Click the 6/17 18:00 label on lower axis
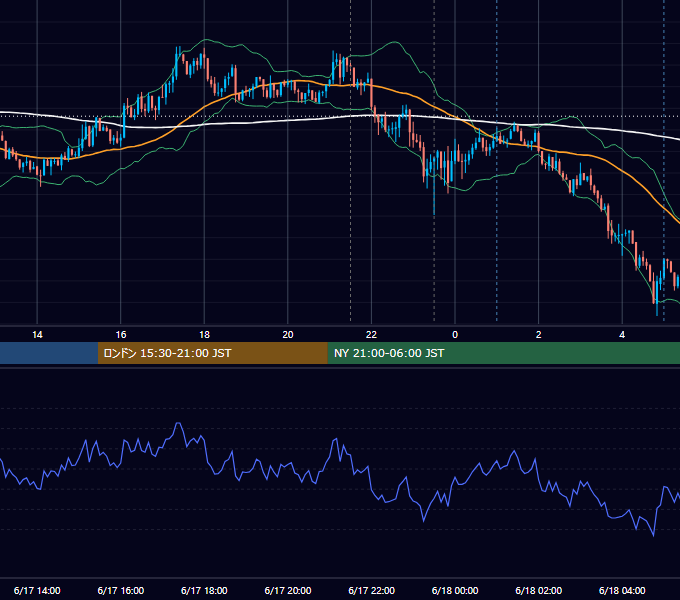680x600 pixels. click(x=204, y=590)
